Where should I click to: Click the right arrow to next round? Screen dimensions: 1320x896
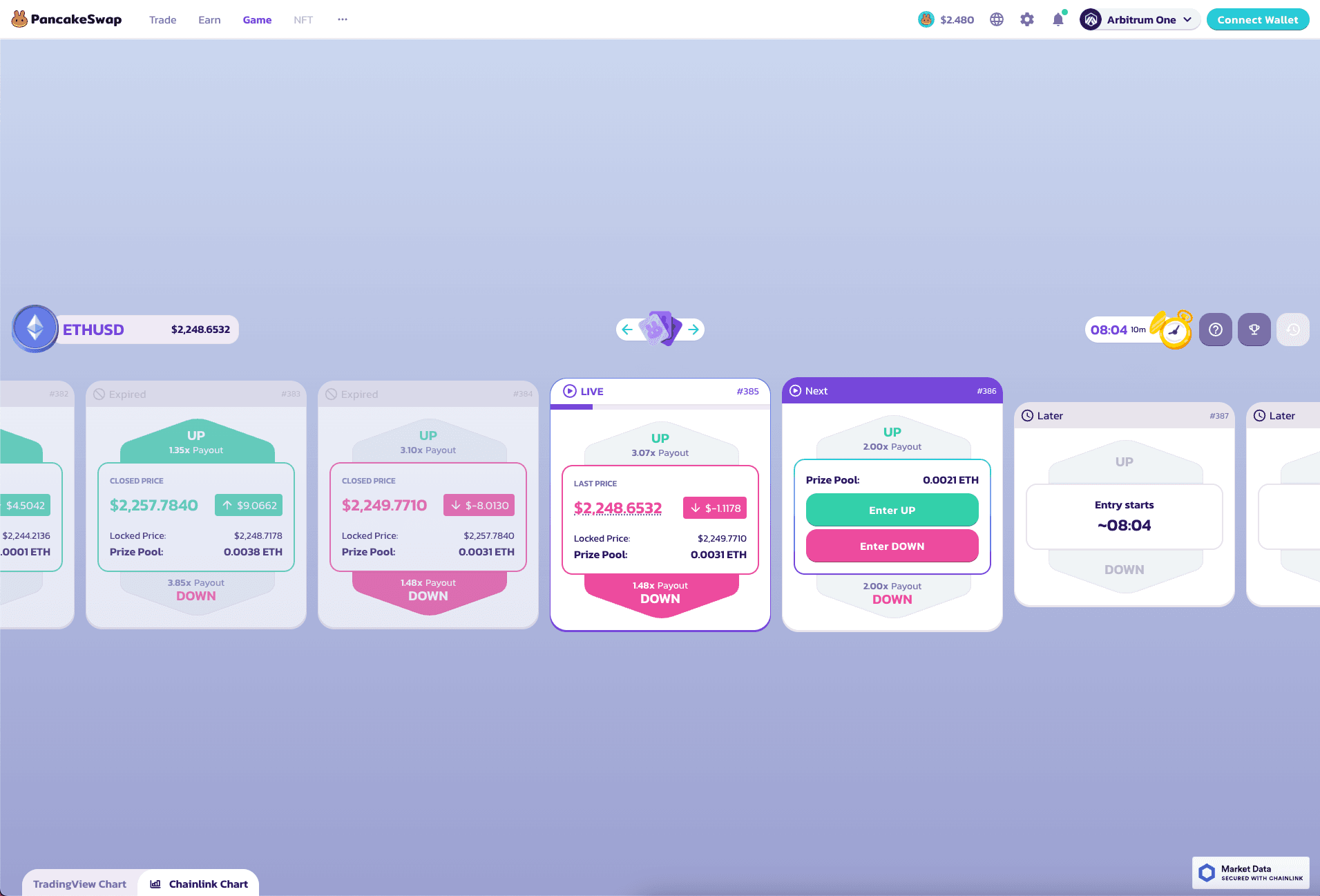point(694,330)
